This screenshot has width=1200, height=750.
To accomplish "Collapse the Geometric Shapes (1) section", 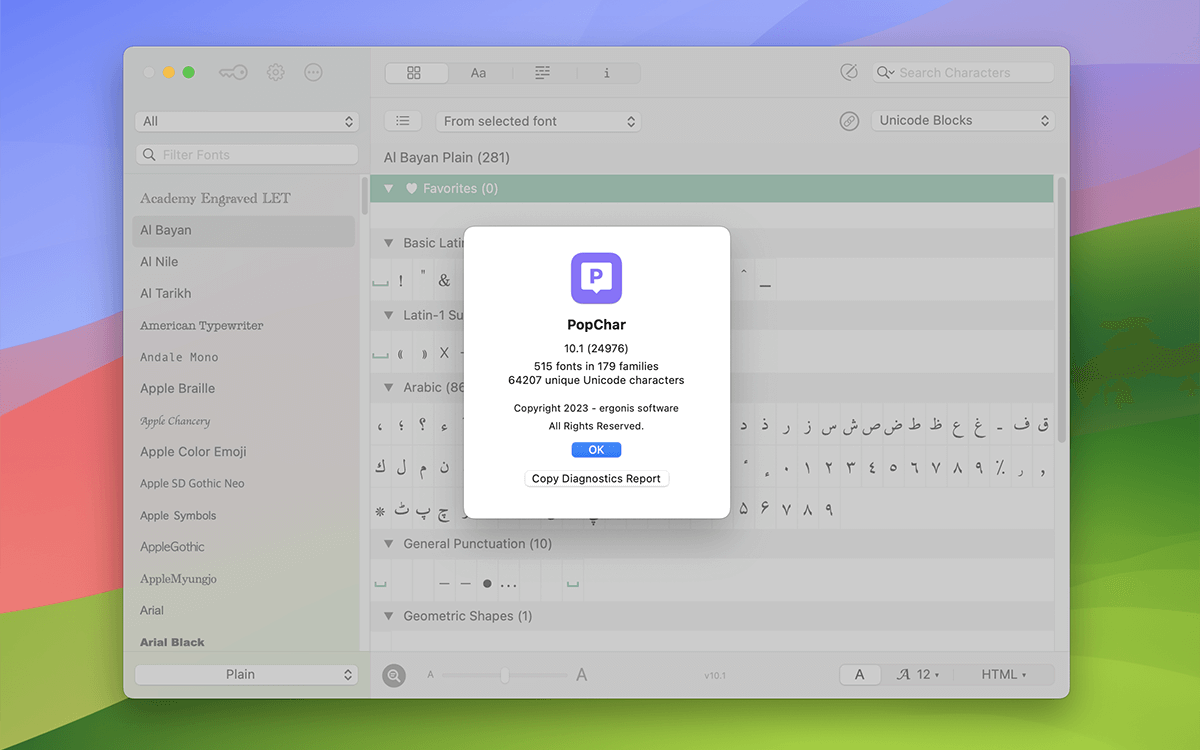I will pyautogui.click(x=389, y=616).
